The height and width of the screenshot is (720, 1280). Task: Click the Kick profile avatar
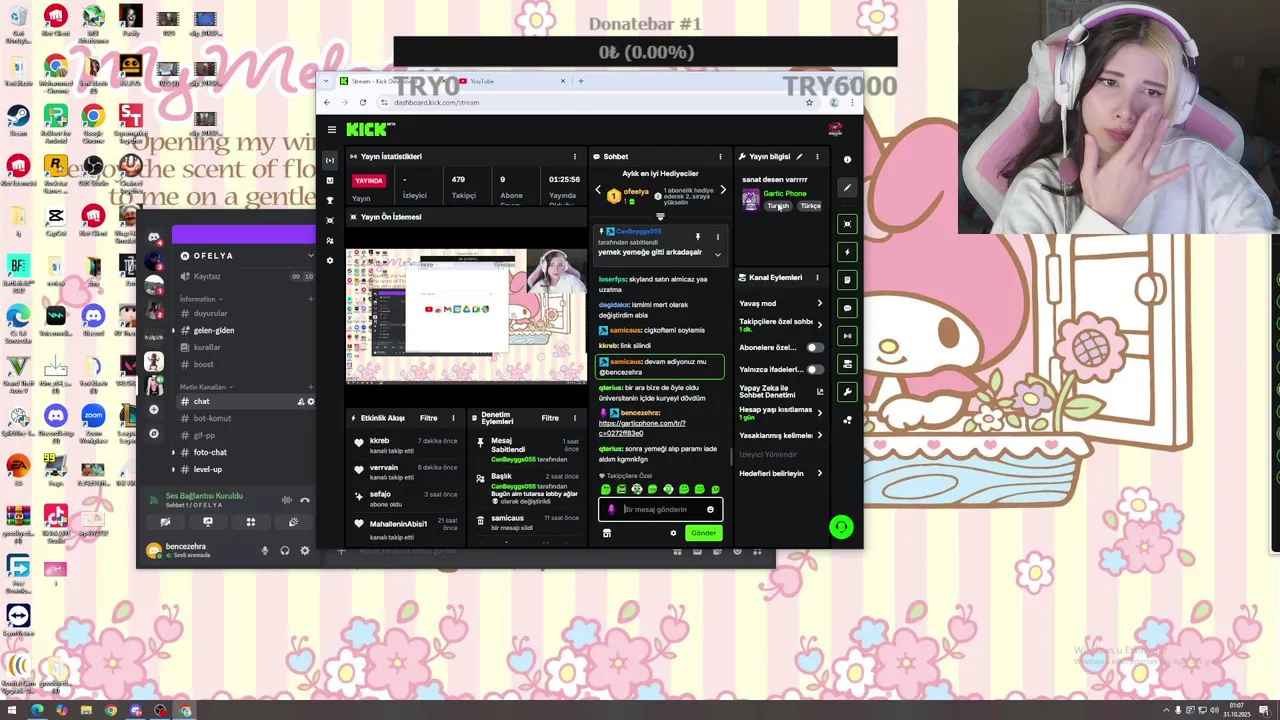(x=835, y=129)
